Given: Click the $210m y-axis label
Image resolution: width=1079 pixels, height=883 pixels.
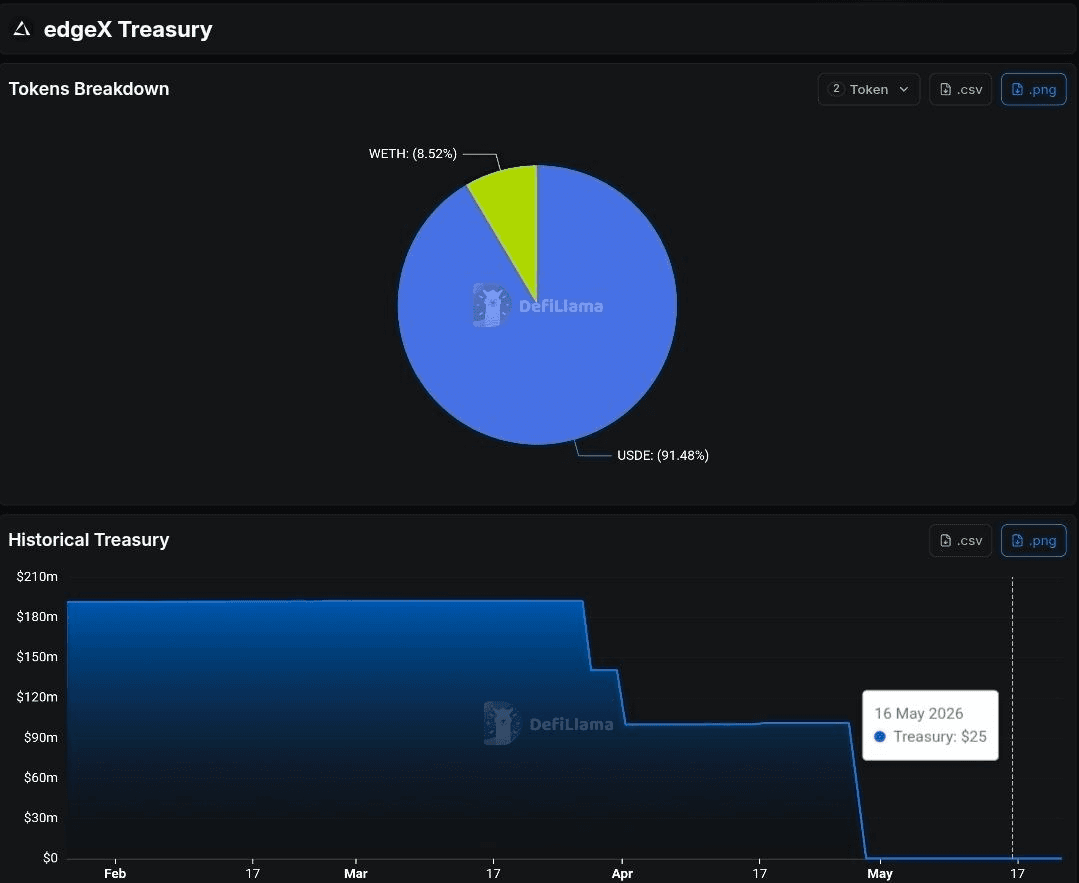Looking at the screenshot, I should point(37,577).
